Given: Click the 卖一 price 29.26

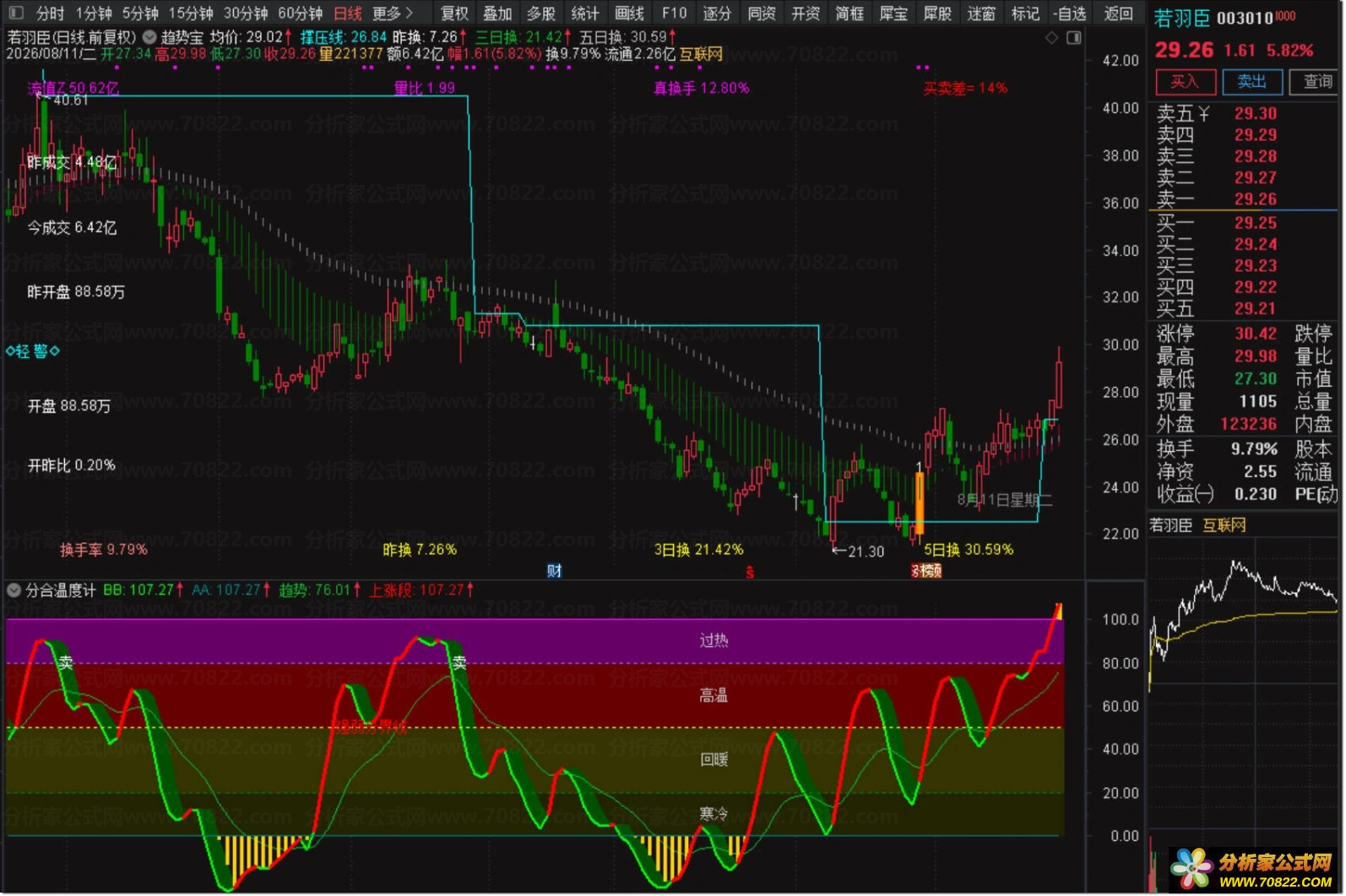Looking at the screenshot, I should [x=1256, y=199].
